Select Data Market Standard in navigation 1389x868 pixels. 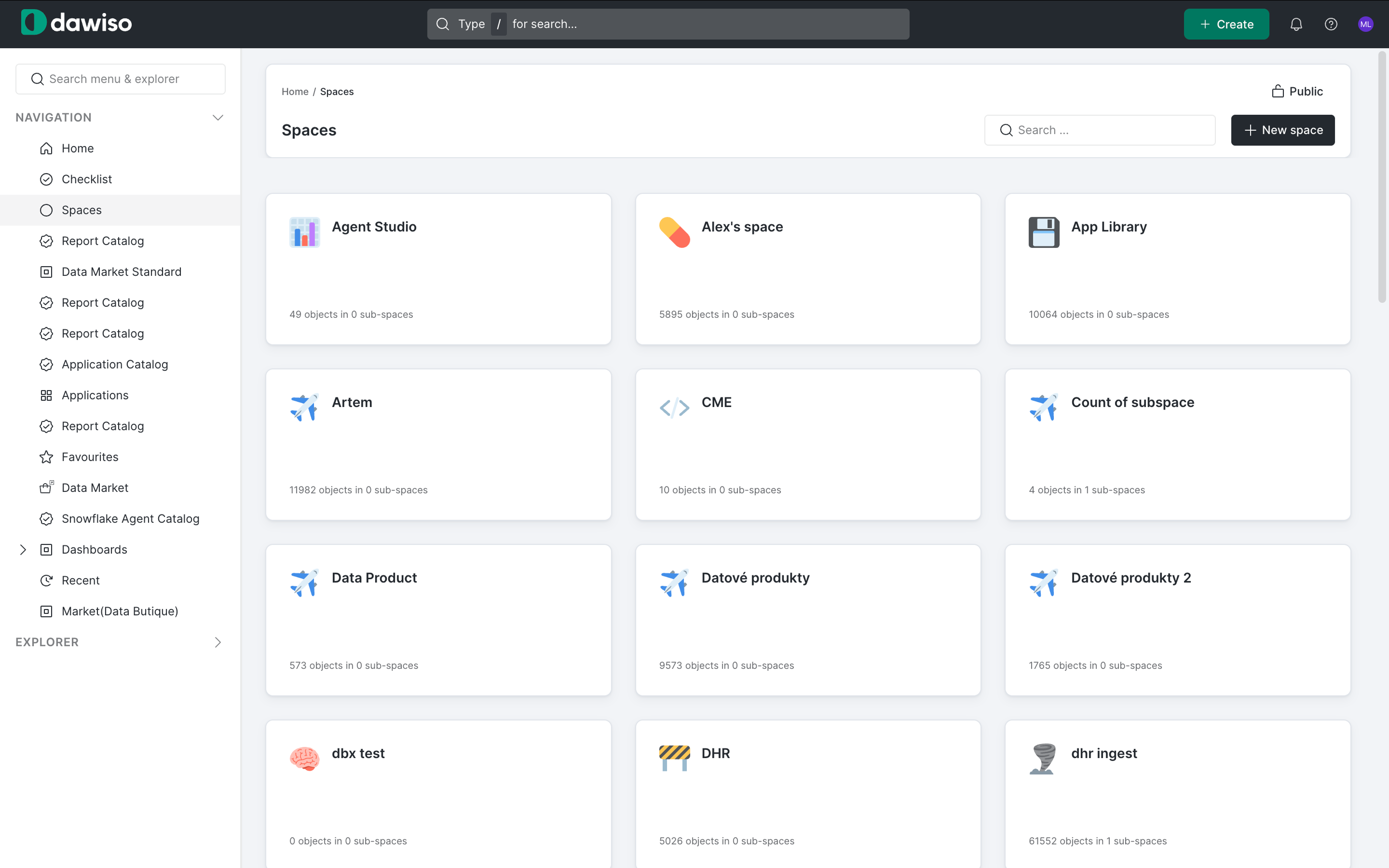tap(121, 271)
